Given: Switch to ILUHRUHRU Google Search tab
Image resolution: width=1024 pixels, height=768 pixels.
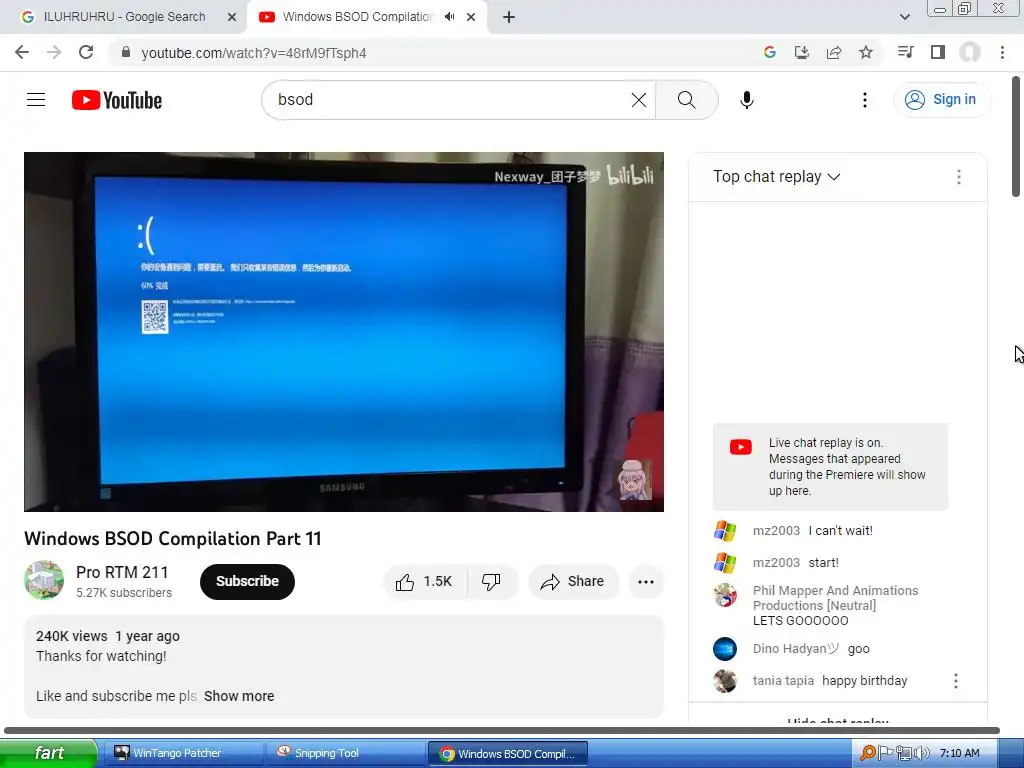Looking at the screenshot, I should (x=124, y=17).
